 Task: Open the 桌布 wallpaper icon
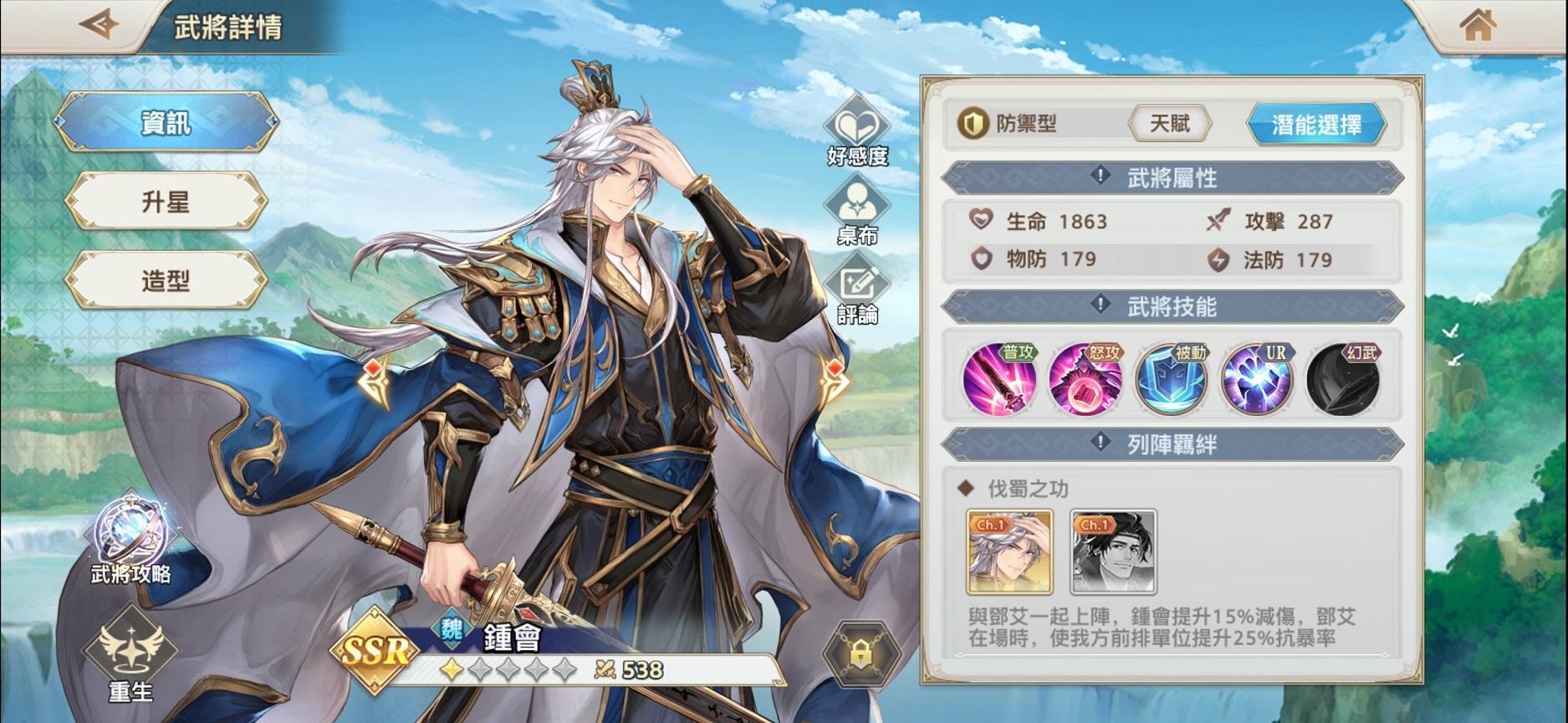pyautogui.click(x=857, y=212)
